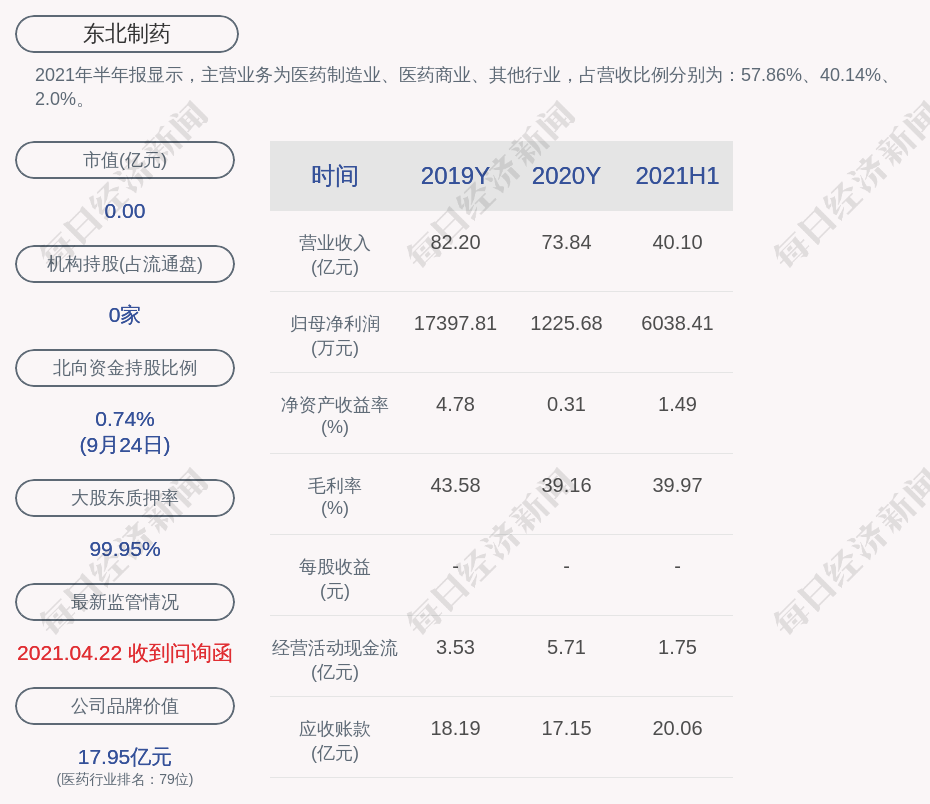This screenshot has height=804, width=930.
Task: Select ROE value 4.78
Action: click(x=455, y=404)
